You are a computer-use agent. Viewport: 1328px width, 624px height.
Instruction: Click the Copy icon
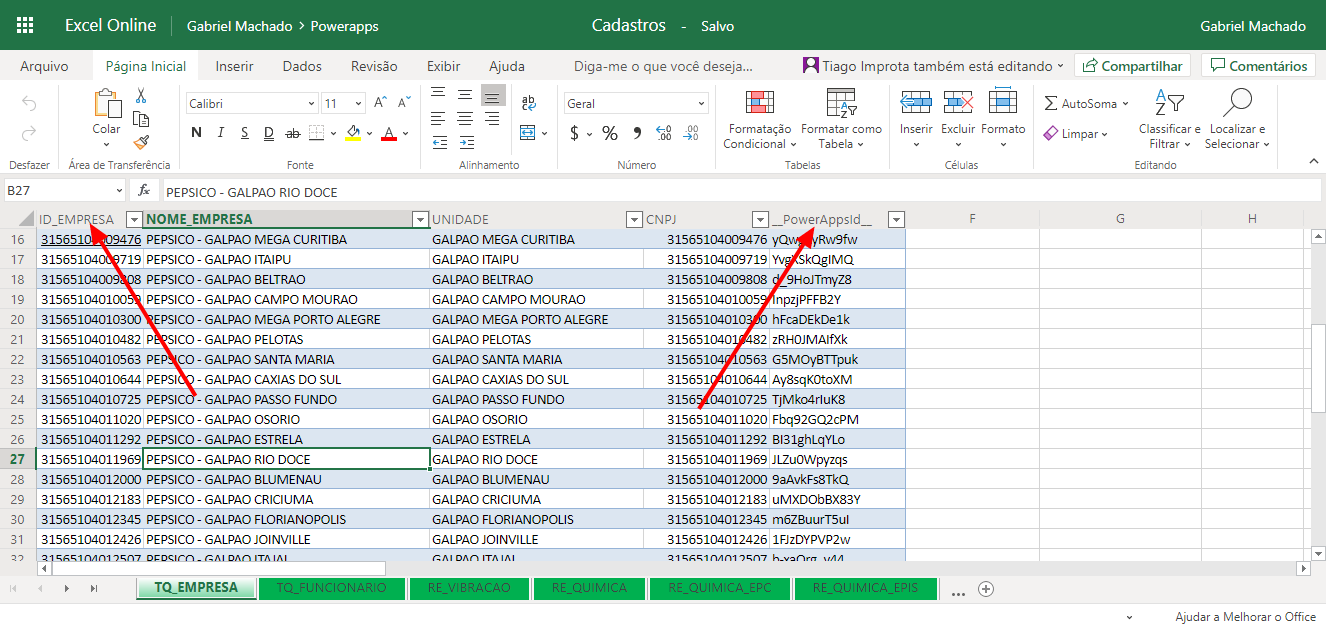click(x=141, y=119)
